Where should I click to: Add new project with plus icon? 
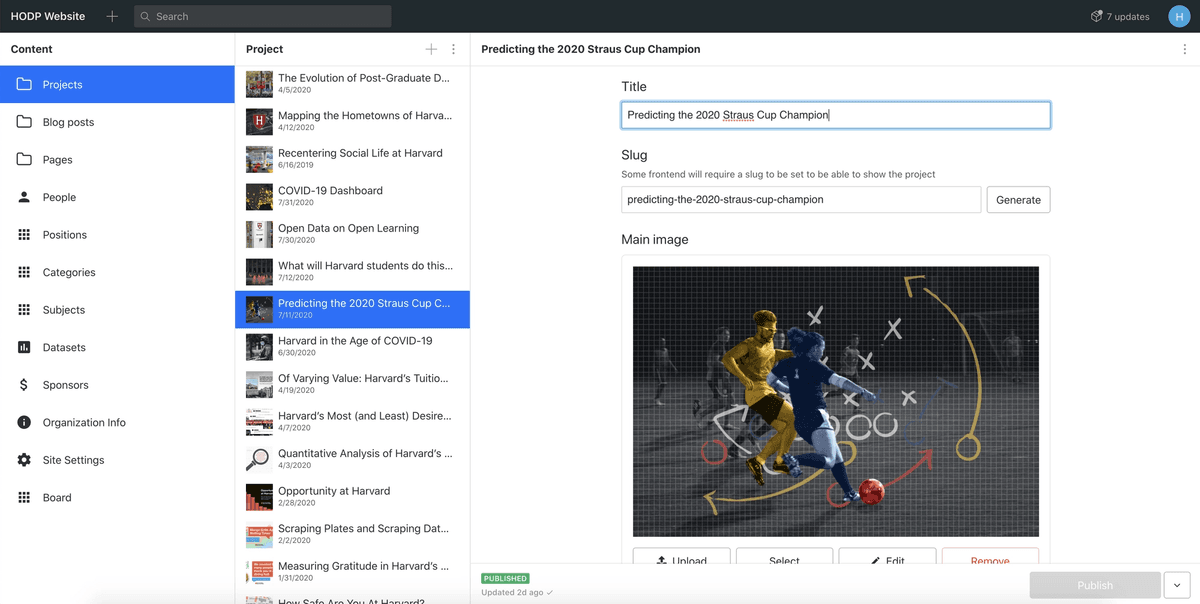point(431,49)
